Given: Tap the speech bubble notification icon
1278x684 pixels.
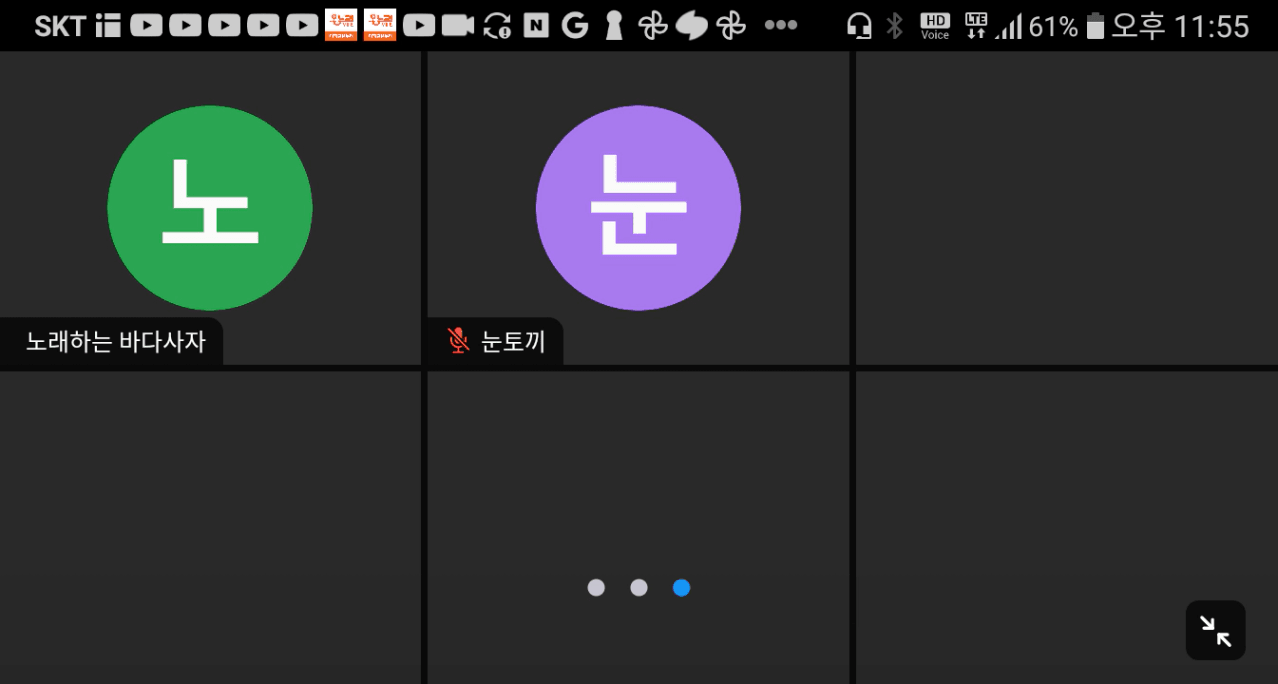Looking at the screenshot, I should (x=692, y=26).
